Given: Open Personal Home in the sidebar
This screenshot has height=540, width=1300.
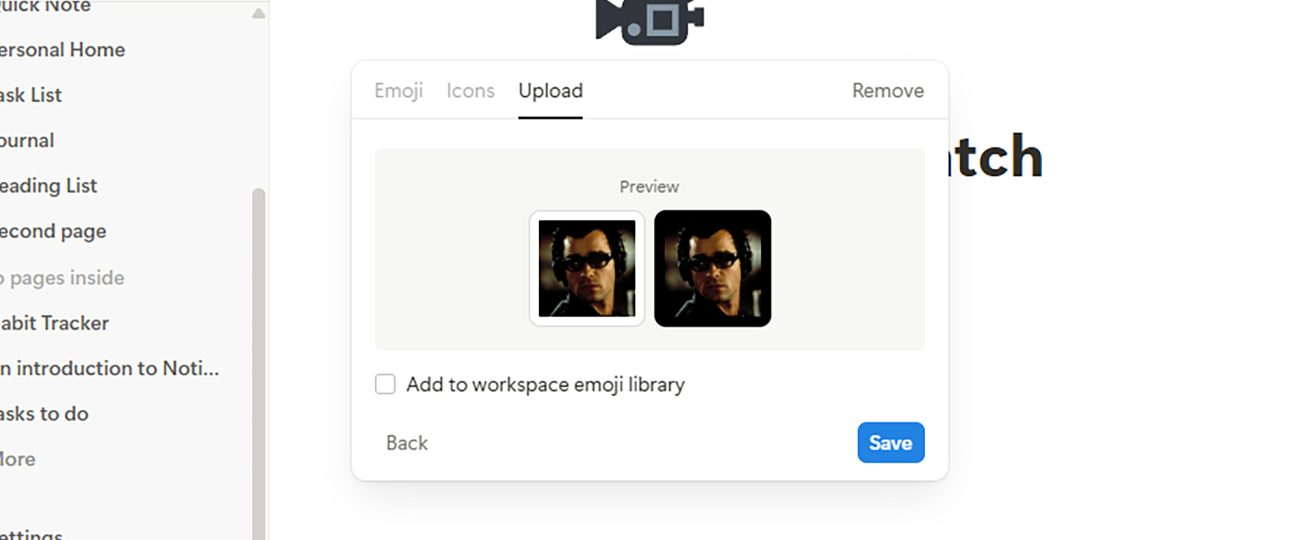Looking at the screenshot, I should point(62,50).
